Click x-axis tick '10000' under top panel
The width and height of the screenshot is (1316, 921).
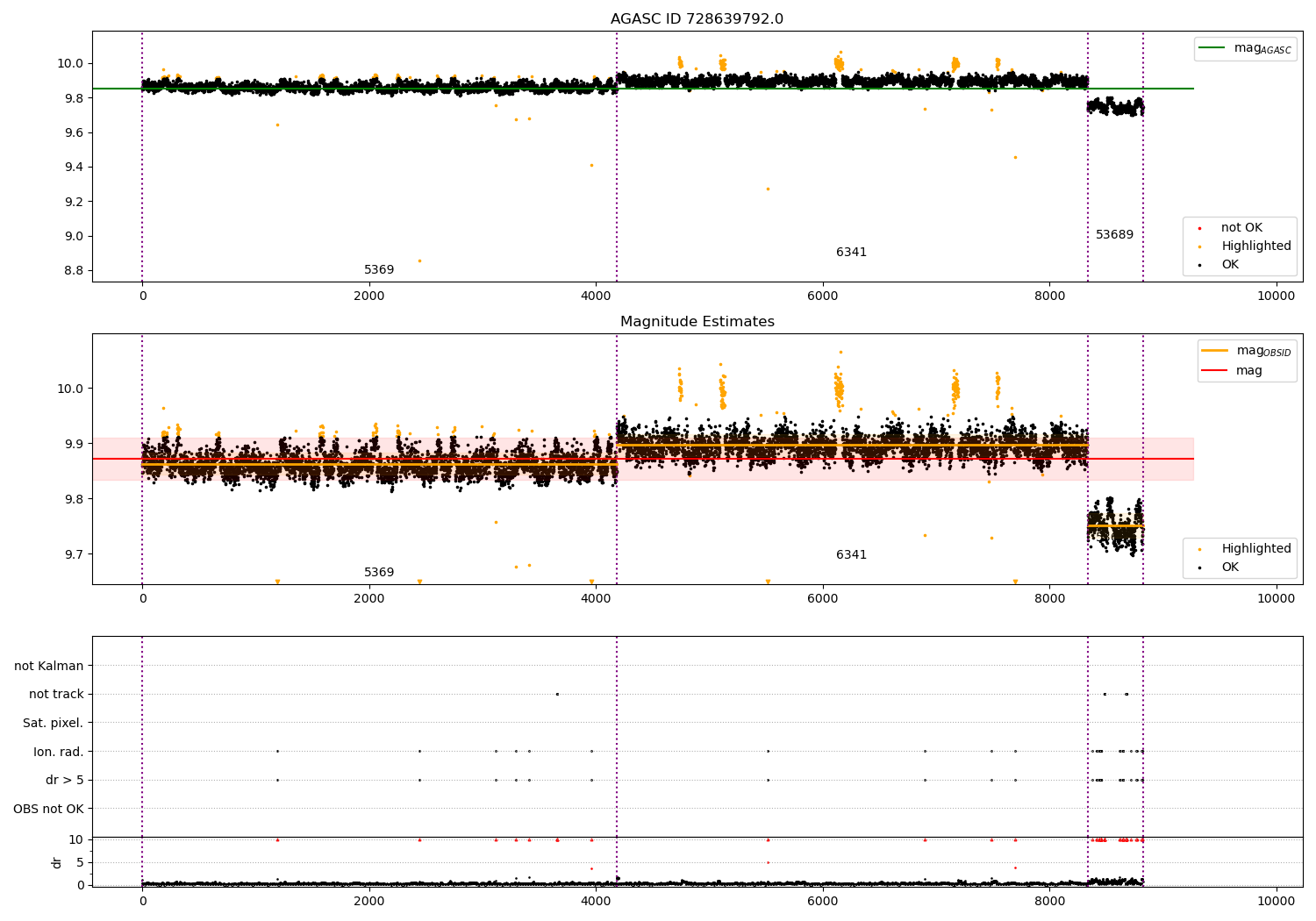click(1277, 296)
